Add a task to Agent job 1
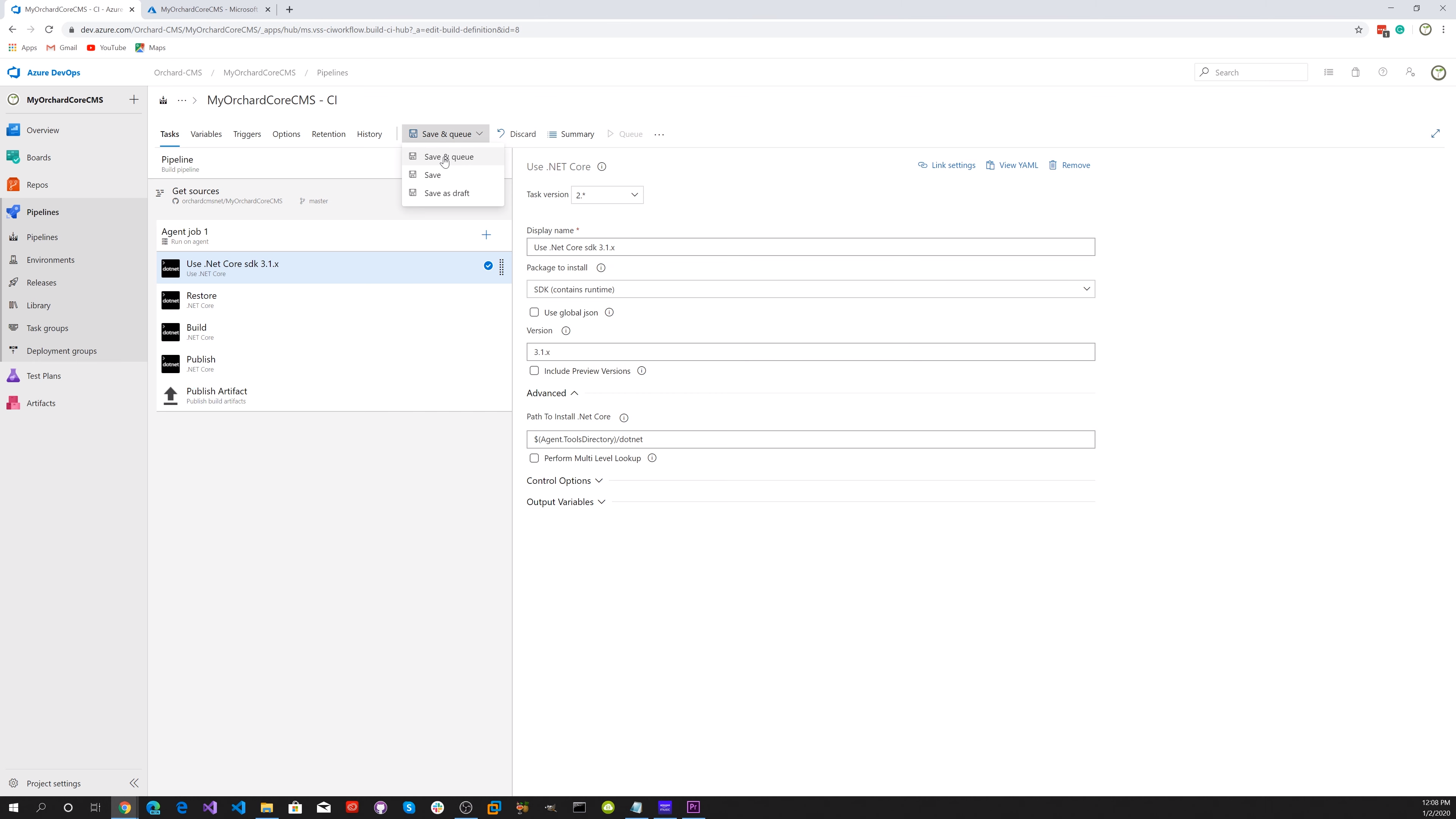Image resolution: width=1456 pixels, height=819 pixels. click(486, 235)
